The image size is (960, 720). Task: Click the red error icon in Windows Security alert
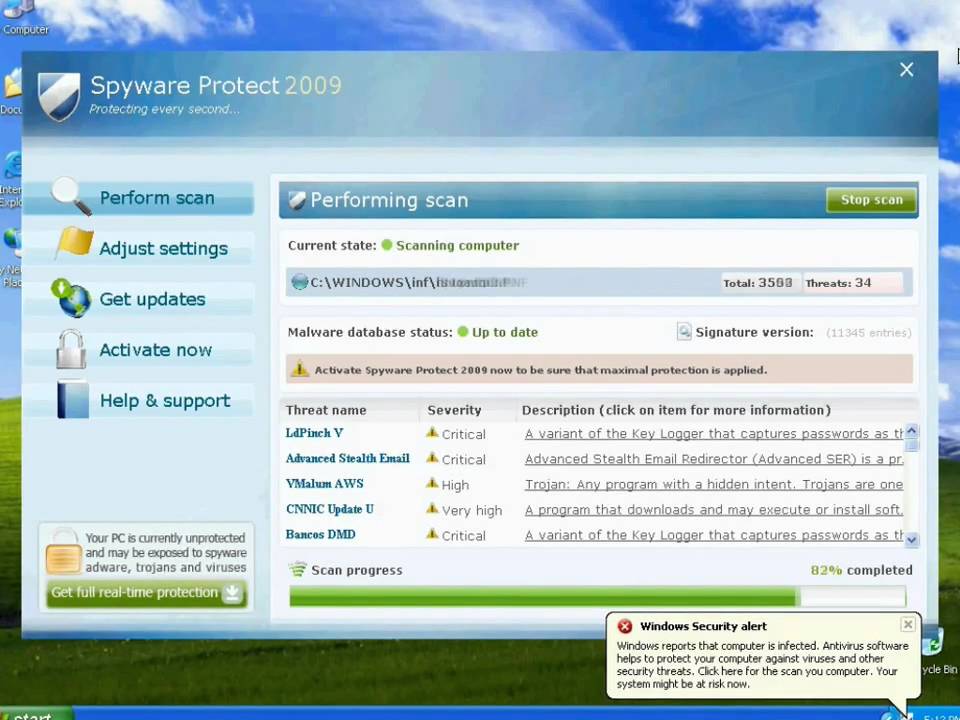point(624,626)
